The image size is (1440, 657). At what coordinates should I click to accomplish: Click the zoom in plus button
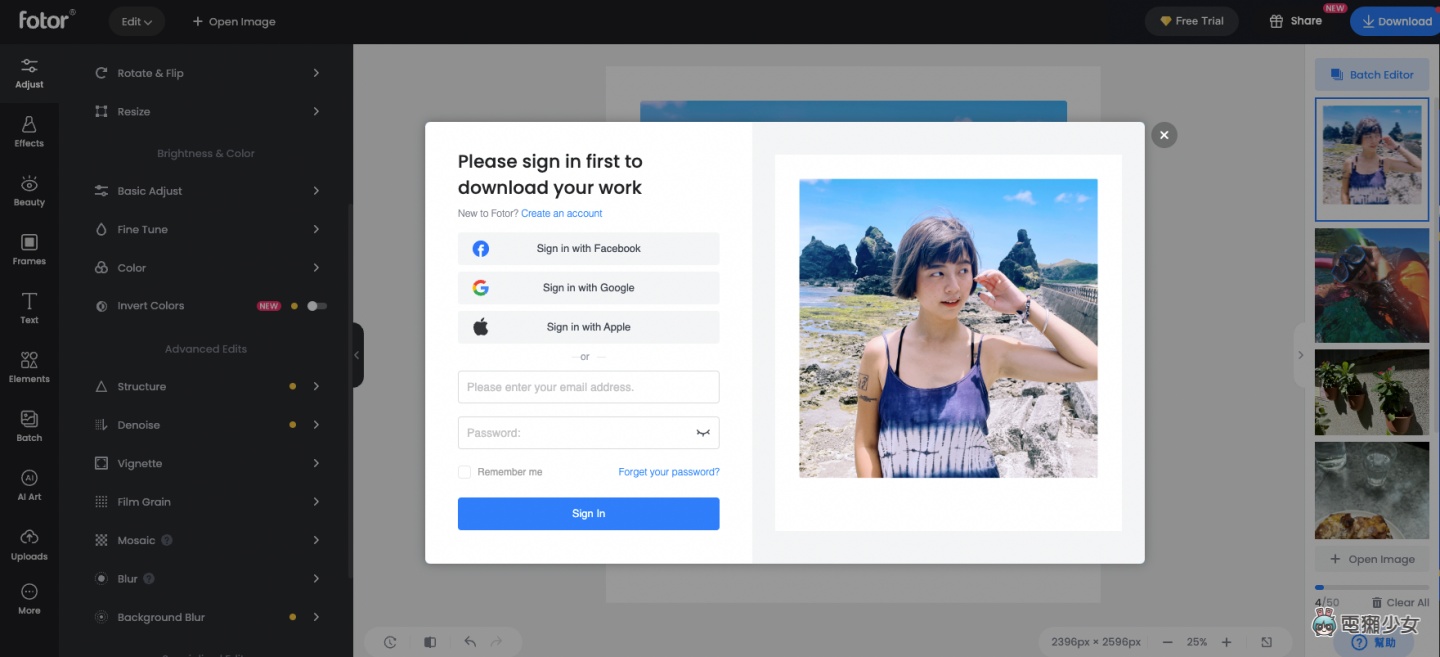coord(1226,642)
